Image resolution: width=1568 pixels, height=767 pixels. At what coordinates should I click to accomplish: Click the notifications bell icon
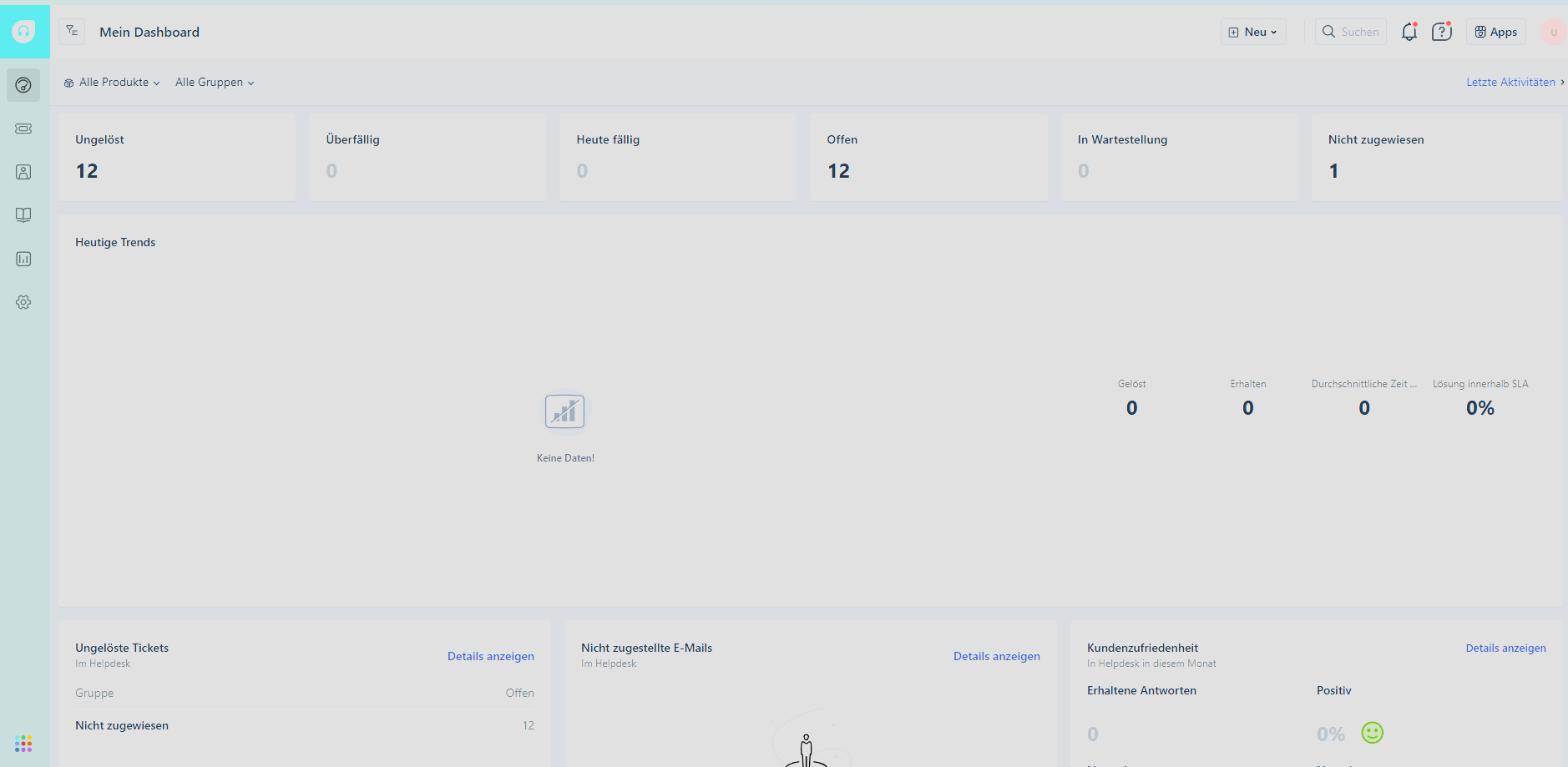1409,32
